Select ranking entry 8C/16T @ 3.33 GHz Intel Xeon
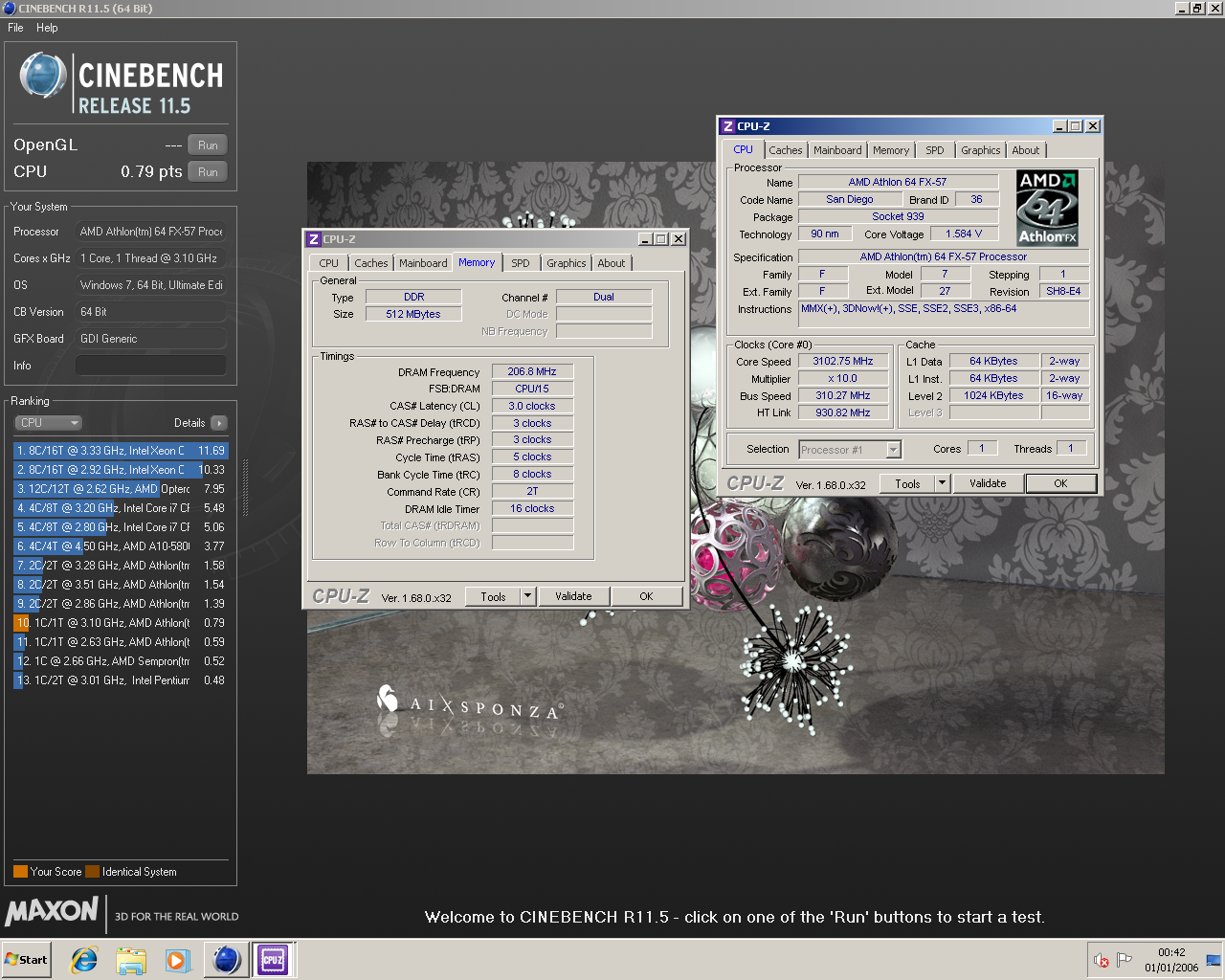The width and height of the screenshot is (1225, 980). click(x=121, y=451)
